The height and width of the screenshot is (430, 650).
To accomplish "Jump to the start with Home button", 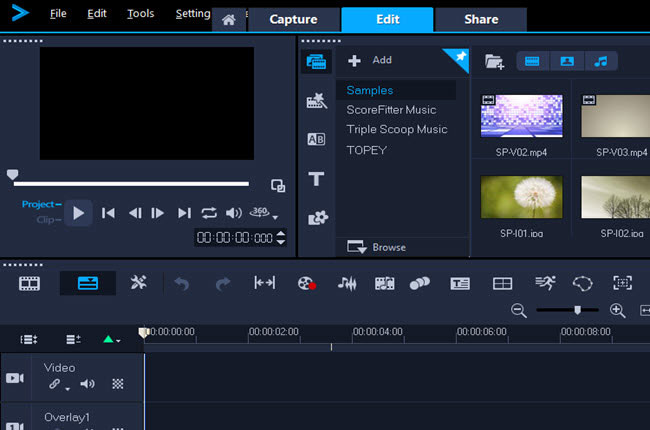I will tap(108, 213).
